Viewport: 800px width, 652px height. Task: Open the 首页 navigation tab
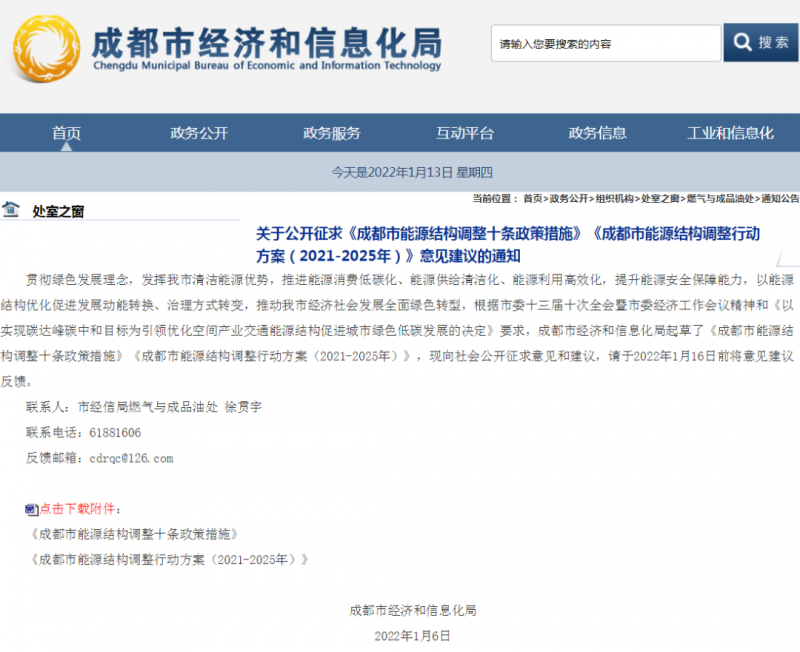pyautogui.click(x=67, y=133)
